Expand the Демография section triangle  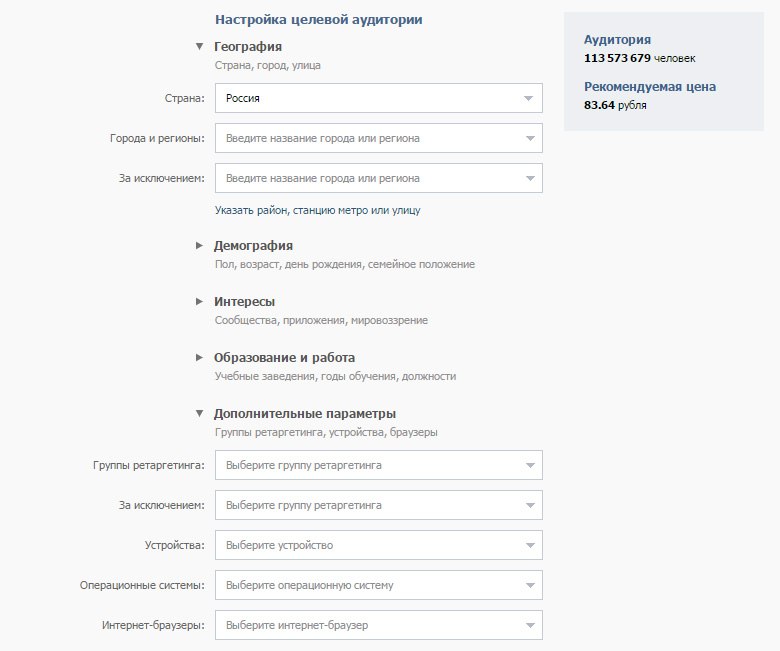coord(200,245)
